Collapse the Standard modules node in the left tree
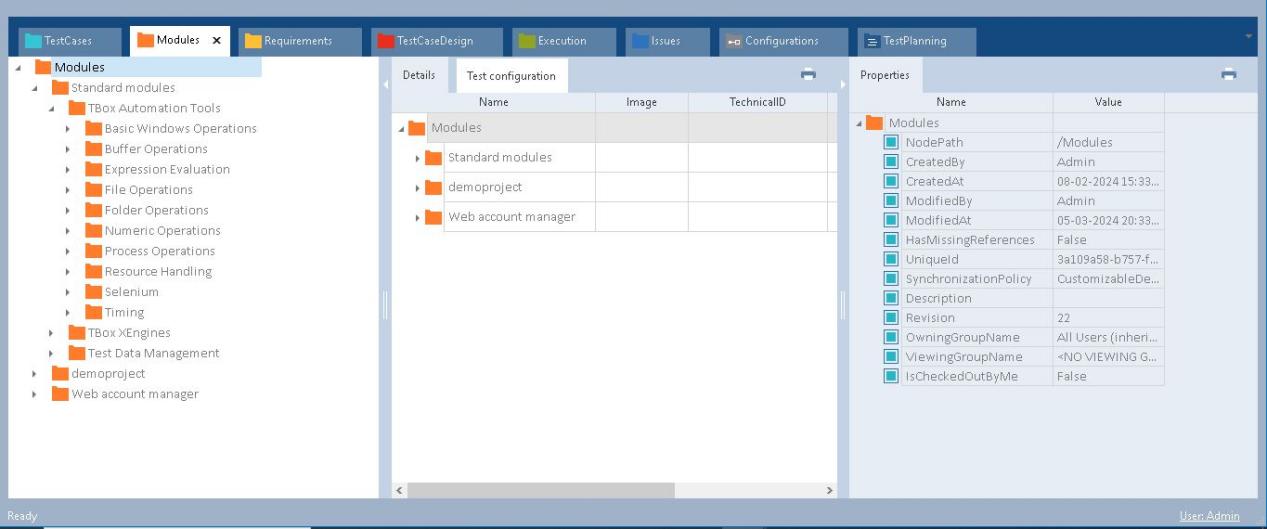The height and width of the screenshot is (529, 1267). 35,88
